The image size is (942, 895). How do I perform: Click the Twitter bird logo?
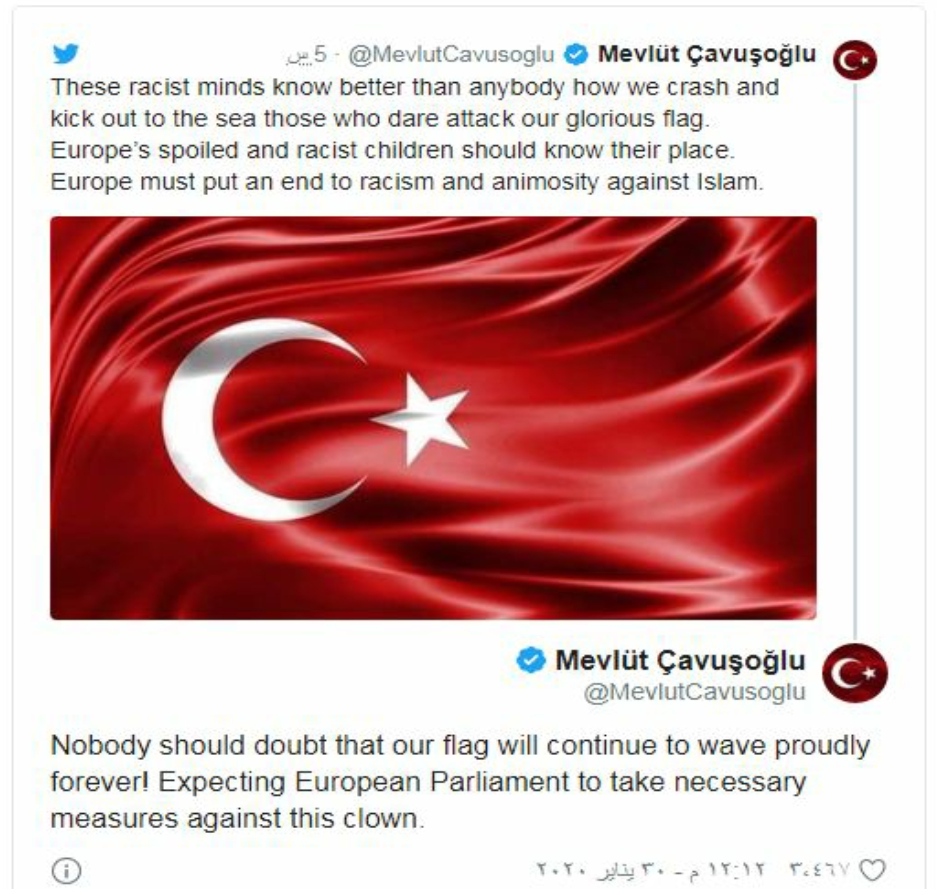tap(65, 54)
